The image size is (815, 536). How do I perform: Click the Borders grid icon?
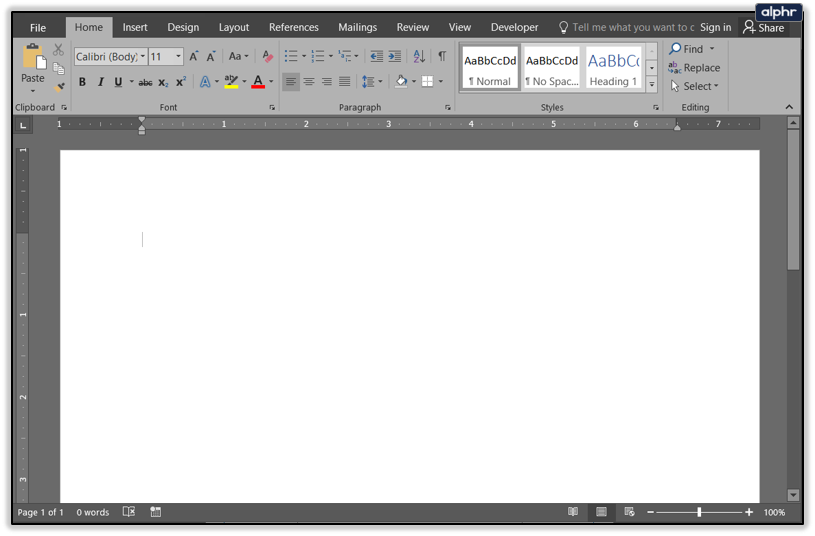click(427, 82)
